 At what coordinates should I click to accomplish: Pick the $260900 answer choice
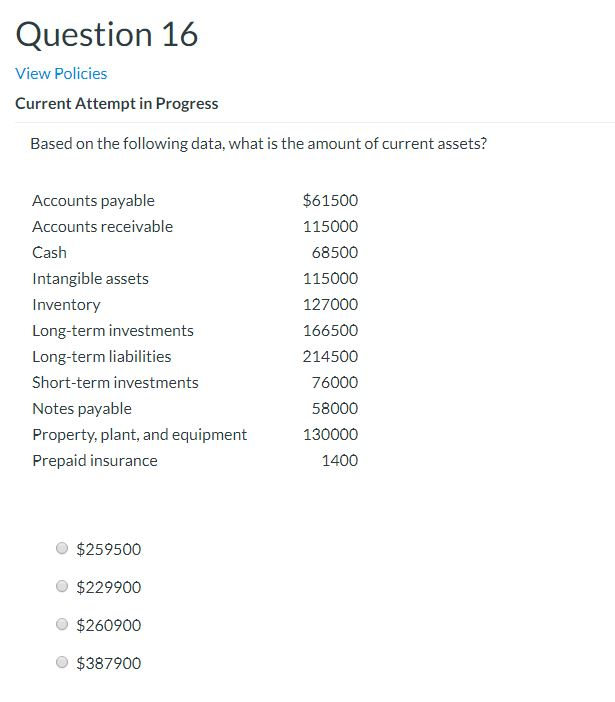tap(62, 624)
